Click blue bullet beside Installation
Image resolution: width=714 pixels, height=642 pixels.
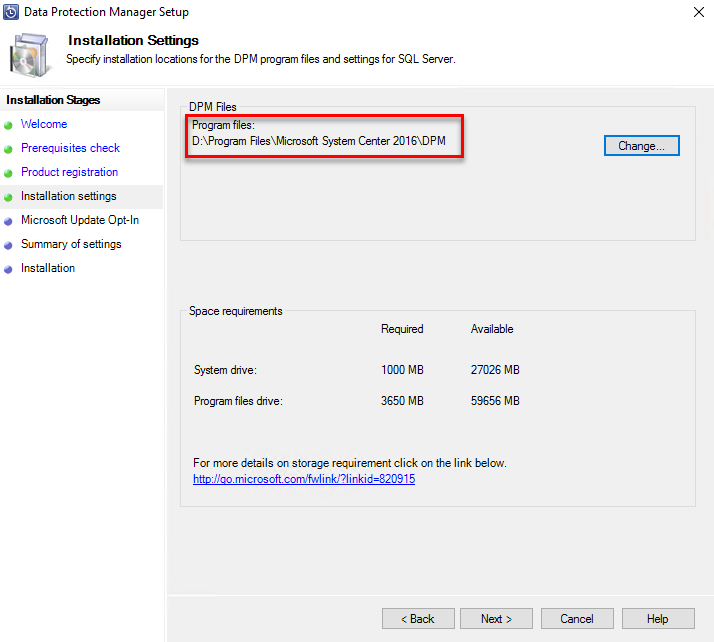(8, 270)
